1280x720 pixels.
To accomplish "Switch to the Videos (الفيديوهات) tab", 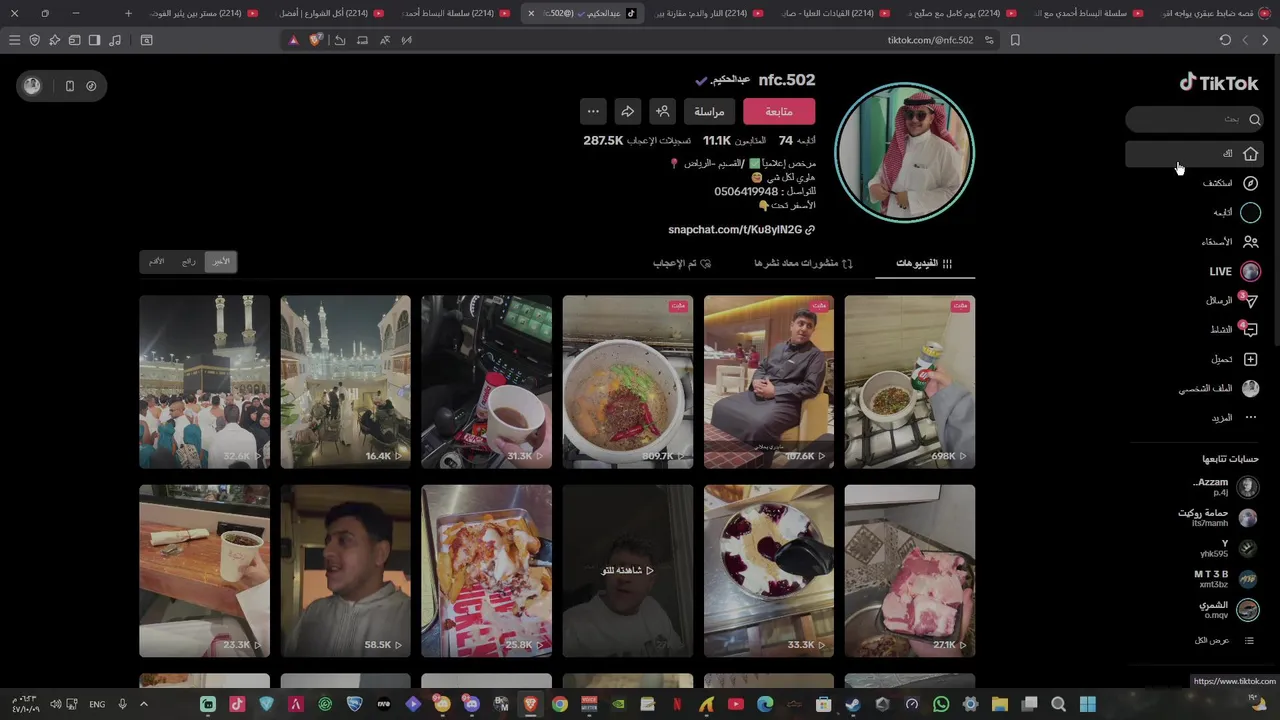I will 924,263.
